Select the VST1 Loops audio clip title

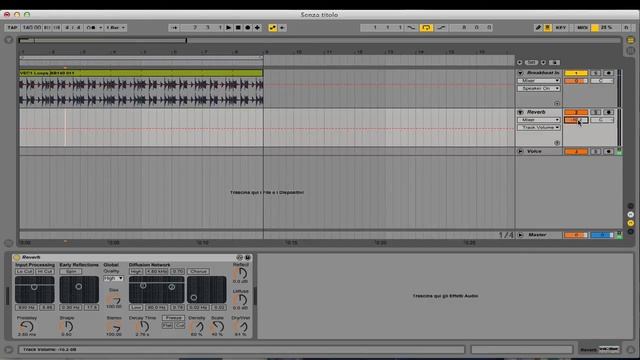[x=141, y=73]
